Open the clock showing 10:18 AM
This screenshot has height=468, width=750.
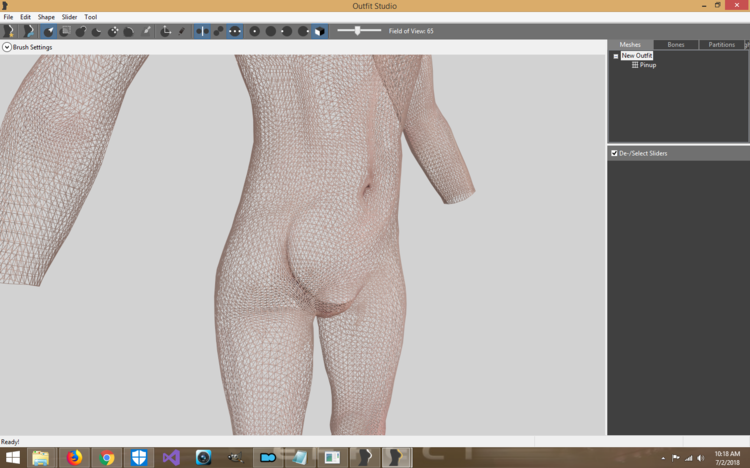click(727, 458)
